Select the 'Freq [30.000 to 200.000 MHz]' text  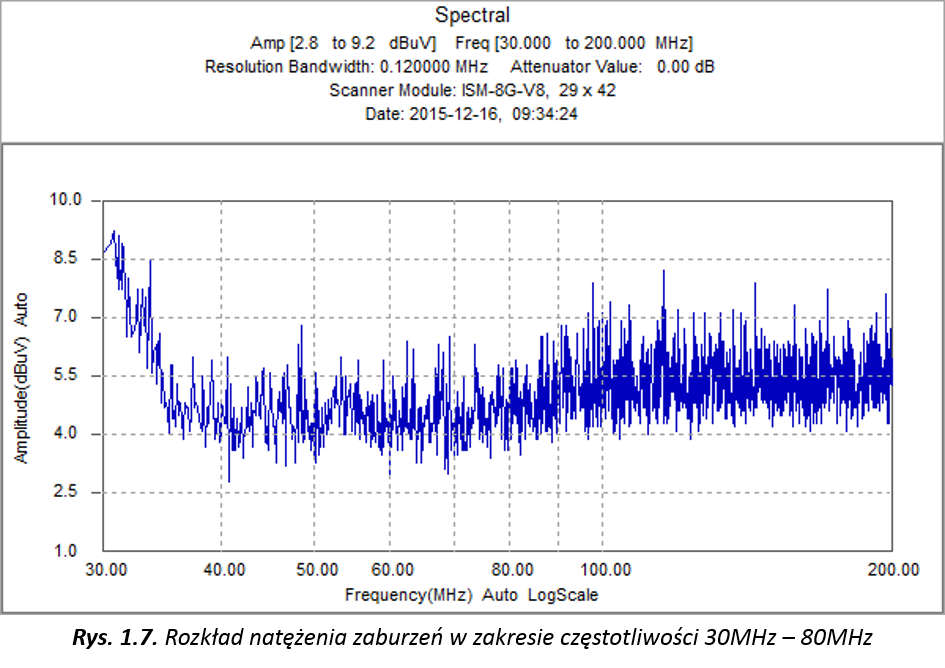(x=574, y=43)
